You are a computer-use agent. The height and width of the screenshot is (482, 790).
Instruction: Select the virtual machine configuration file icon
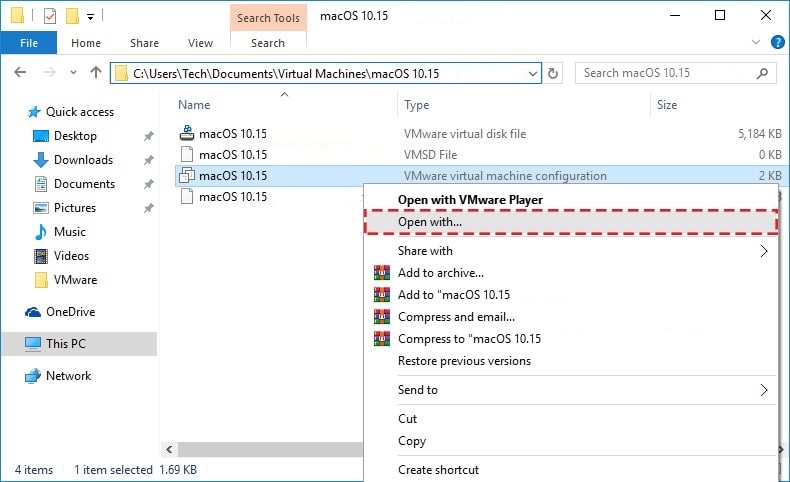click(187, 175)
